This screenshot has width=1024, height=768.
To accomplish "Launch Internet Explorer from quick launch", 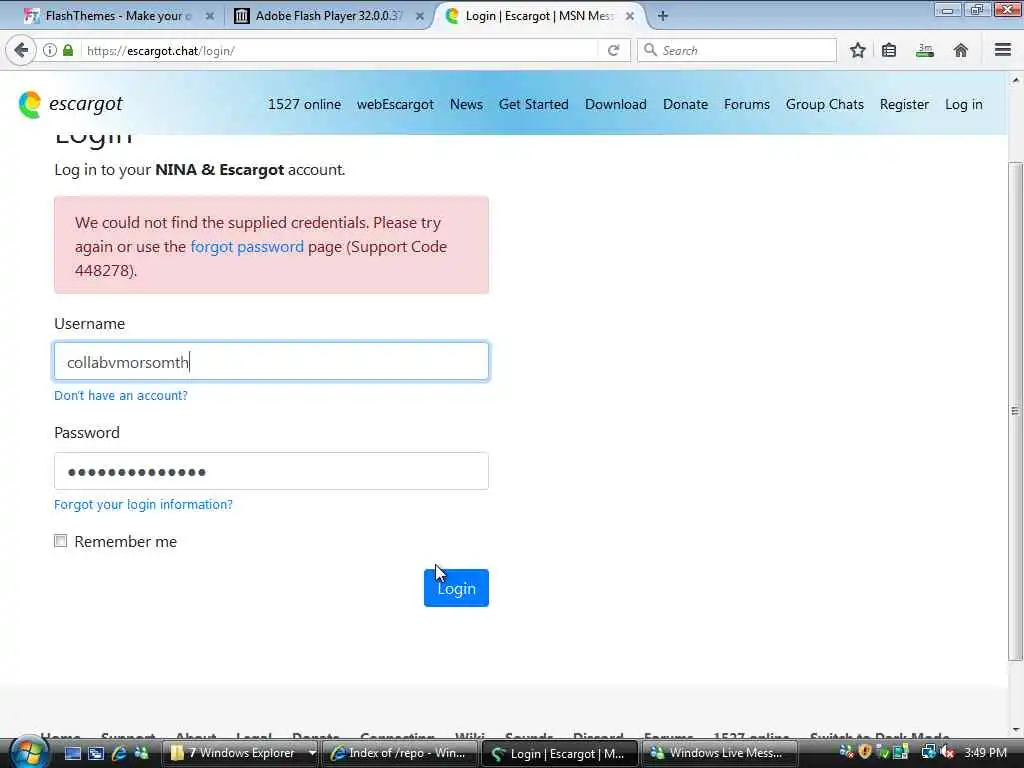I will point(119,753).
